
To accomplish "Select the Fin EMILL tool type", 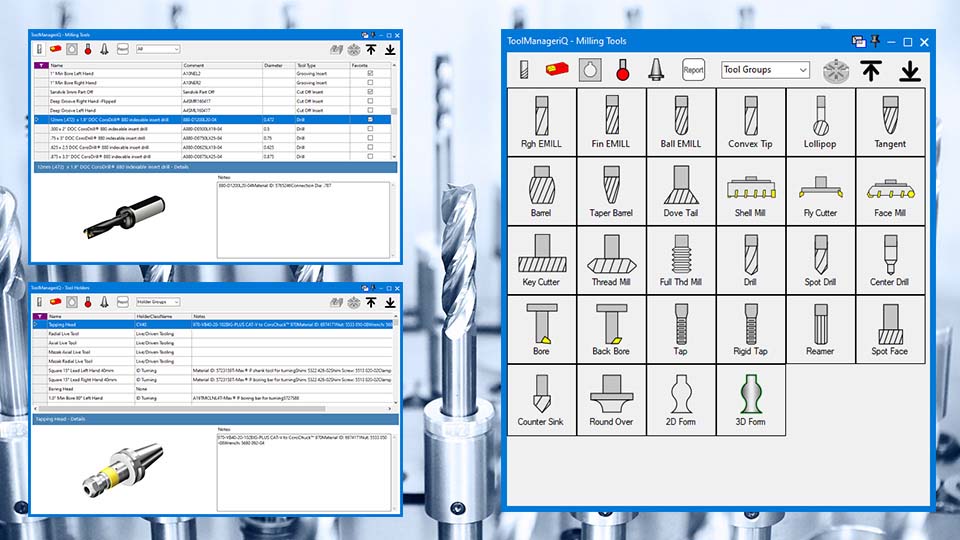I will coord(611,122).
